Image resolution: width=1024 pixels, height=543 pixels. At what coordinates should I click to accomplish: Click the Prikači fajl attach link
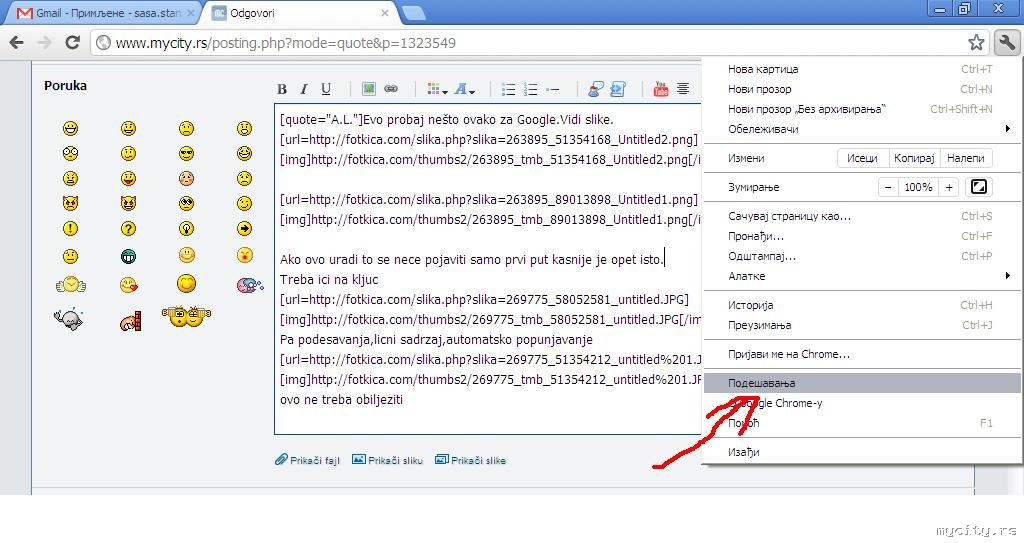point(308,460)
